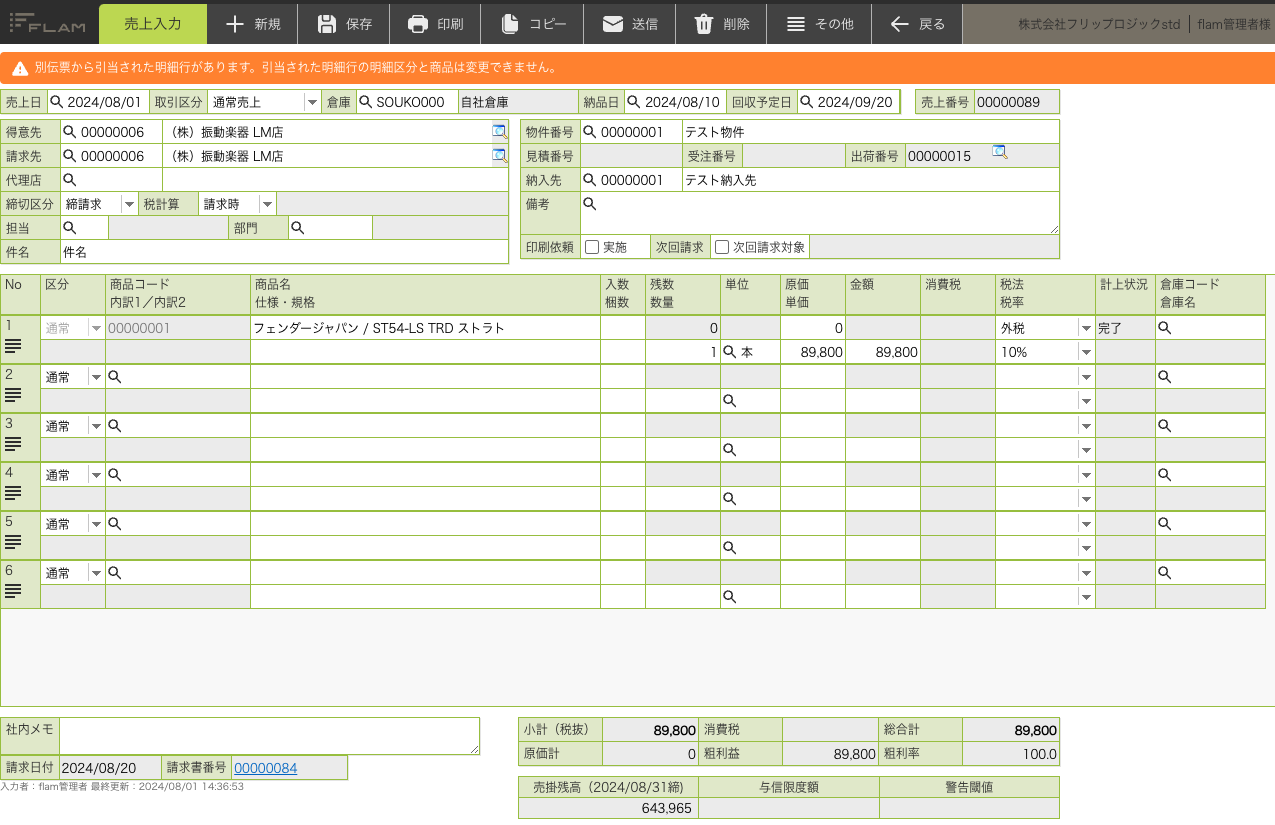
Task: Open 代理店 search magnifier icon
Action: pos(69,180)
